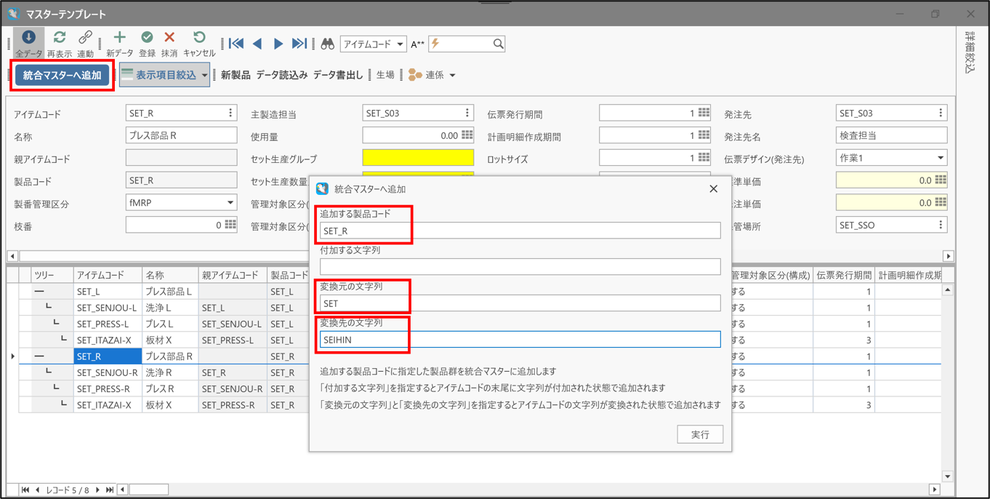990x499 pixels.
Task: Click 追加する製品コード input field
Action: [520, 231]
